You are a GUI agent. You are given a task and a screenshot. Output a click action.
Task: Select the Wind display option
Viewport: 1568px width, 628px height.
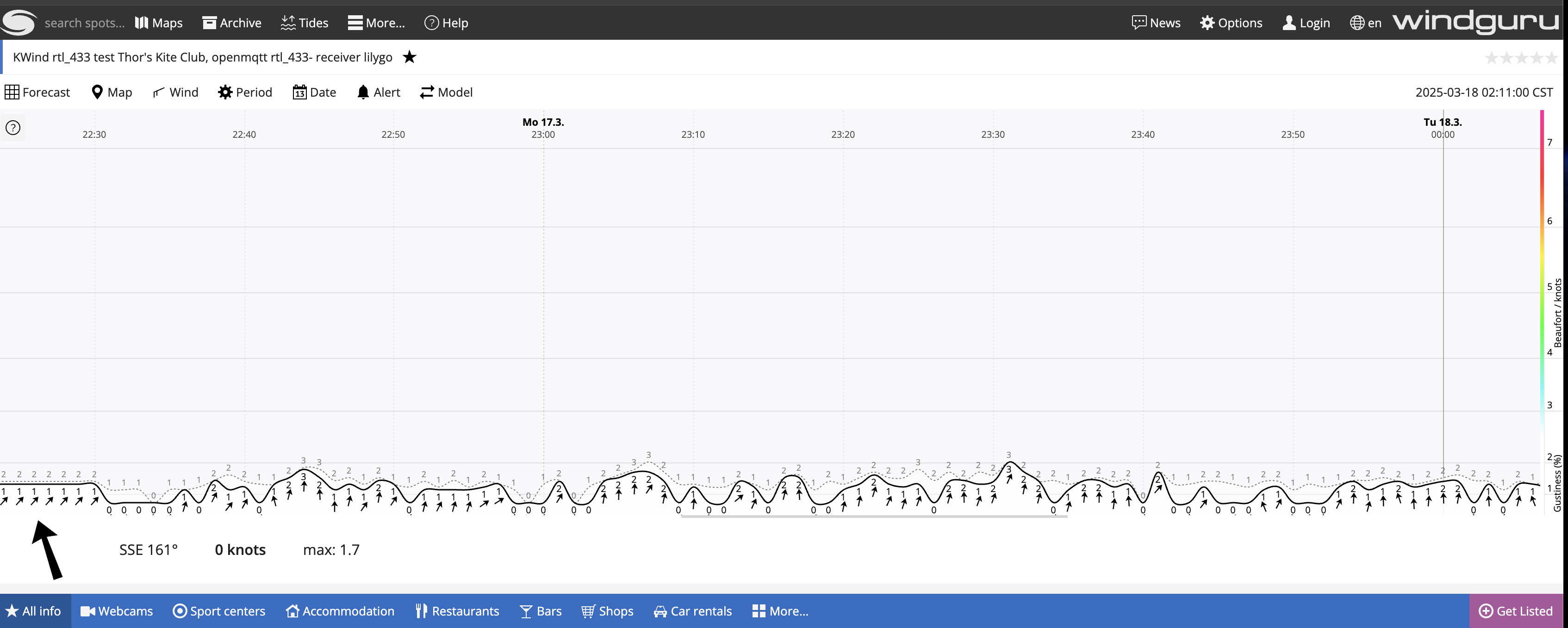click(175, 92)
